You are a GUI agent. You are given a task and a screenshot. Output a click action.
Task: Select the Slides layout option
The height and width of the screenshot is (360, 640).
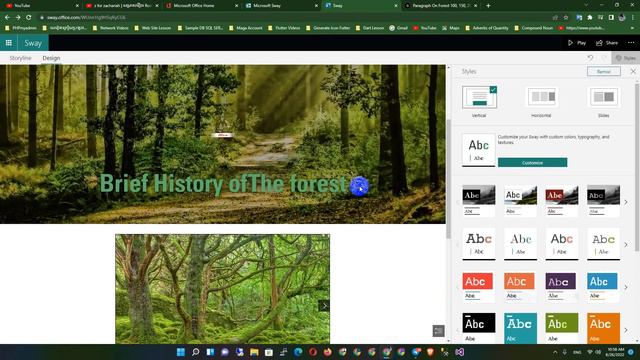tap(604, 102)
